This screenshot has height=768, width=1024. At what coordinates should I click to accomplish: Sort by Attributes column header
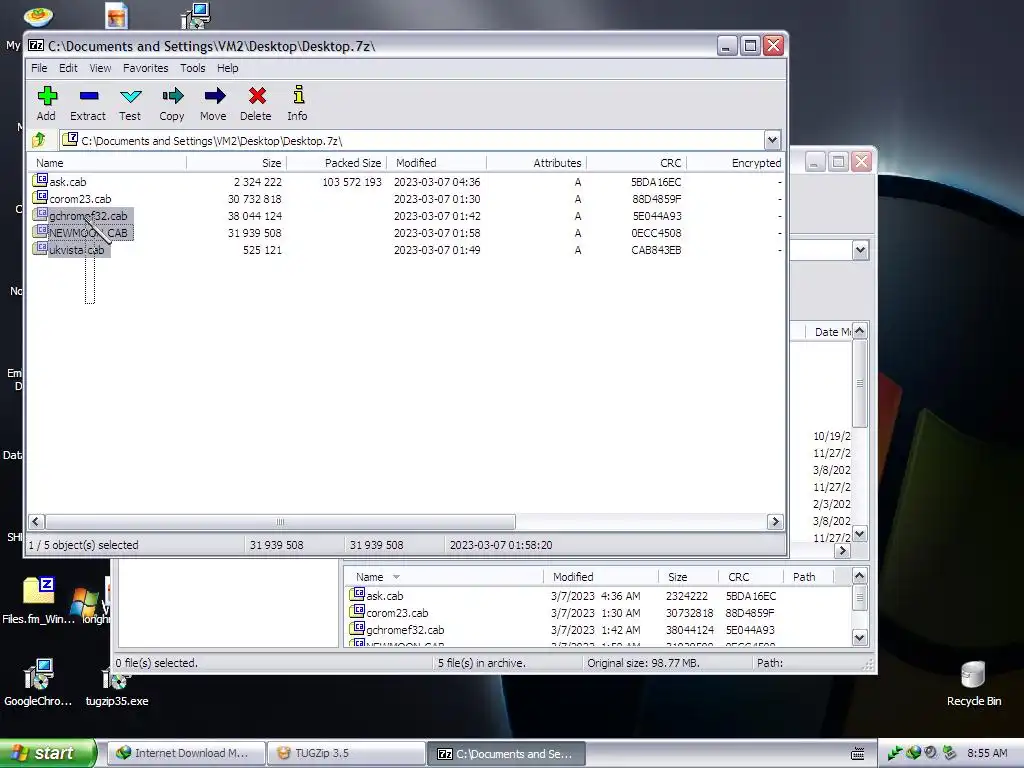pos(536,163)
